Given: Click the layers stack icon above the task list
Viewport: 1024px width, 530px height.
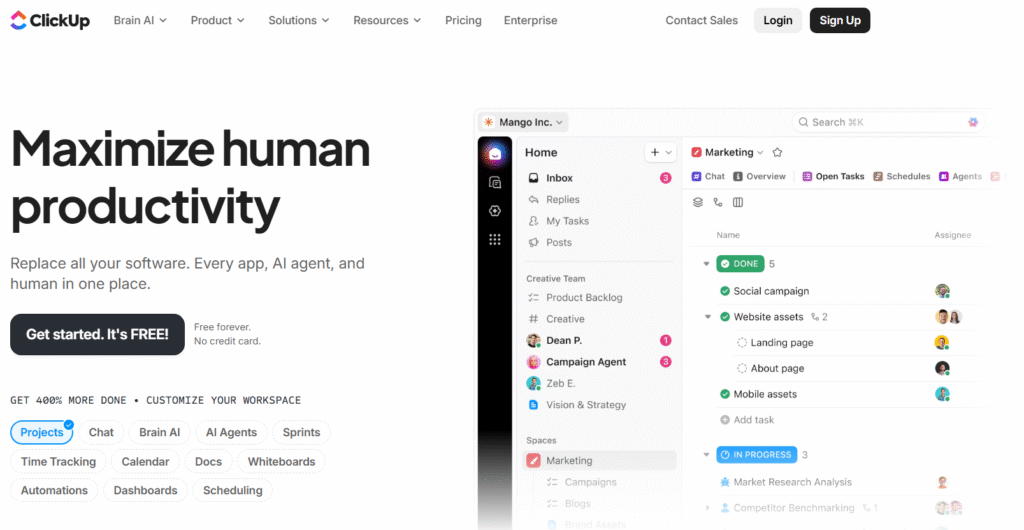Looking at the screenshot, I should coord(698,202).
